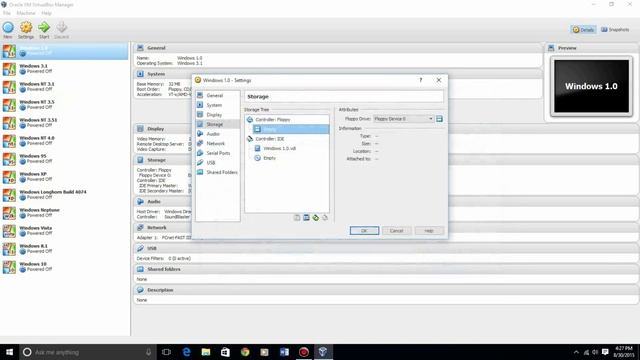
Task: Open General page in Settings sidebar
Action: point(215,96)
